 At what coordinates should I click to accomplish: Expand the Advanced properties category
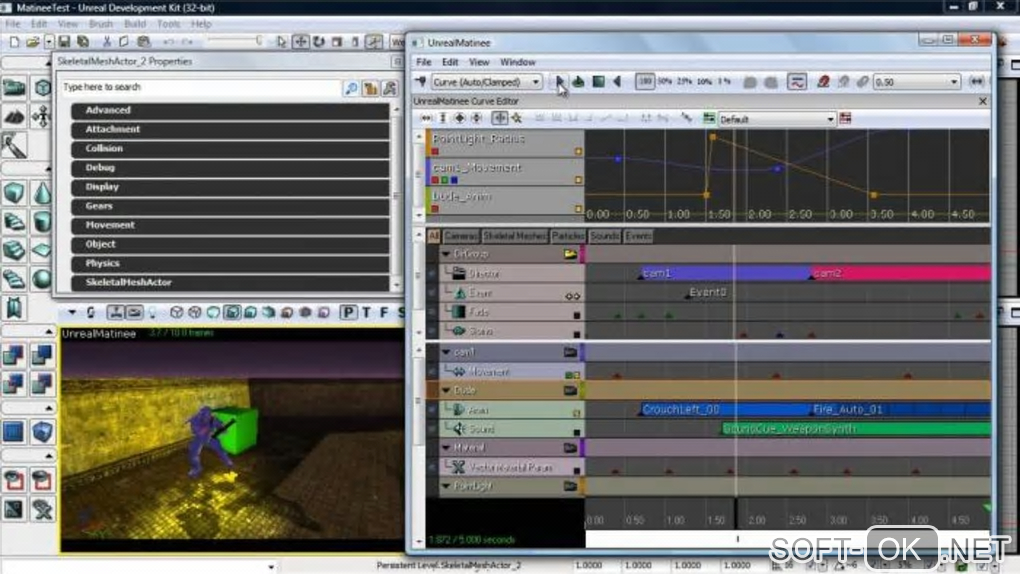(x=230, y=111)
